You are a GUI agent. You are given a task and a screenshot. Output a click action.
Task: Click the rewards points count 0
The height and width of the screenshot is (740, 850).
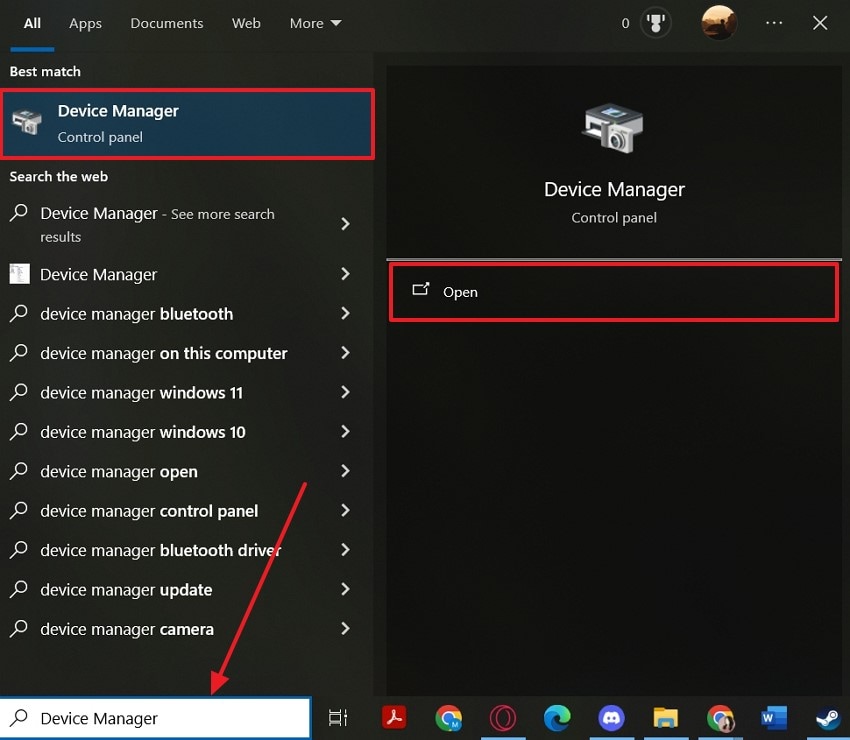point(626,23)
